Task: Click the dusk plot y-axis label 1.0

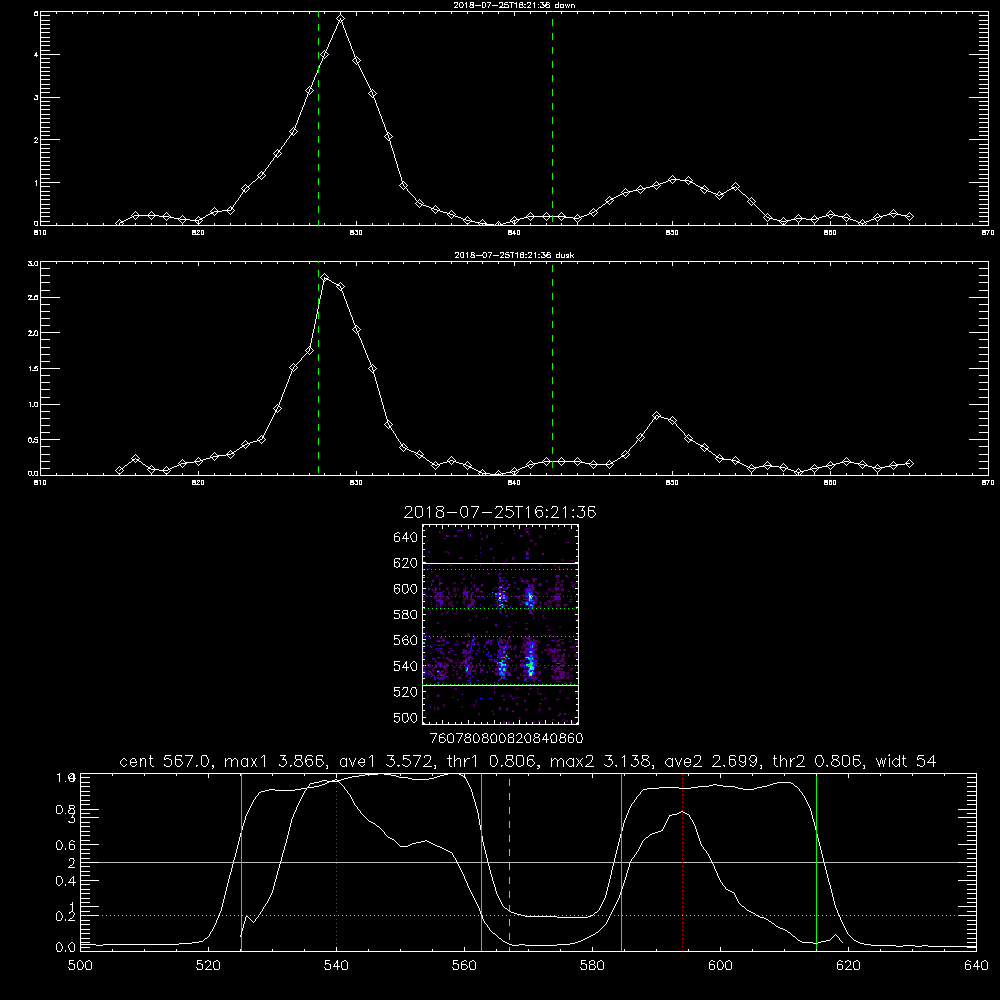Action: pos(34,404)
